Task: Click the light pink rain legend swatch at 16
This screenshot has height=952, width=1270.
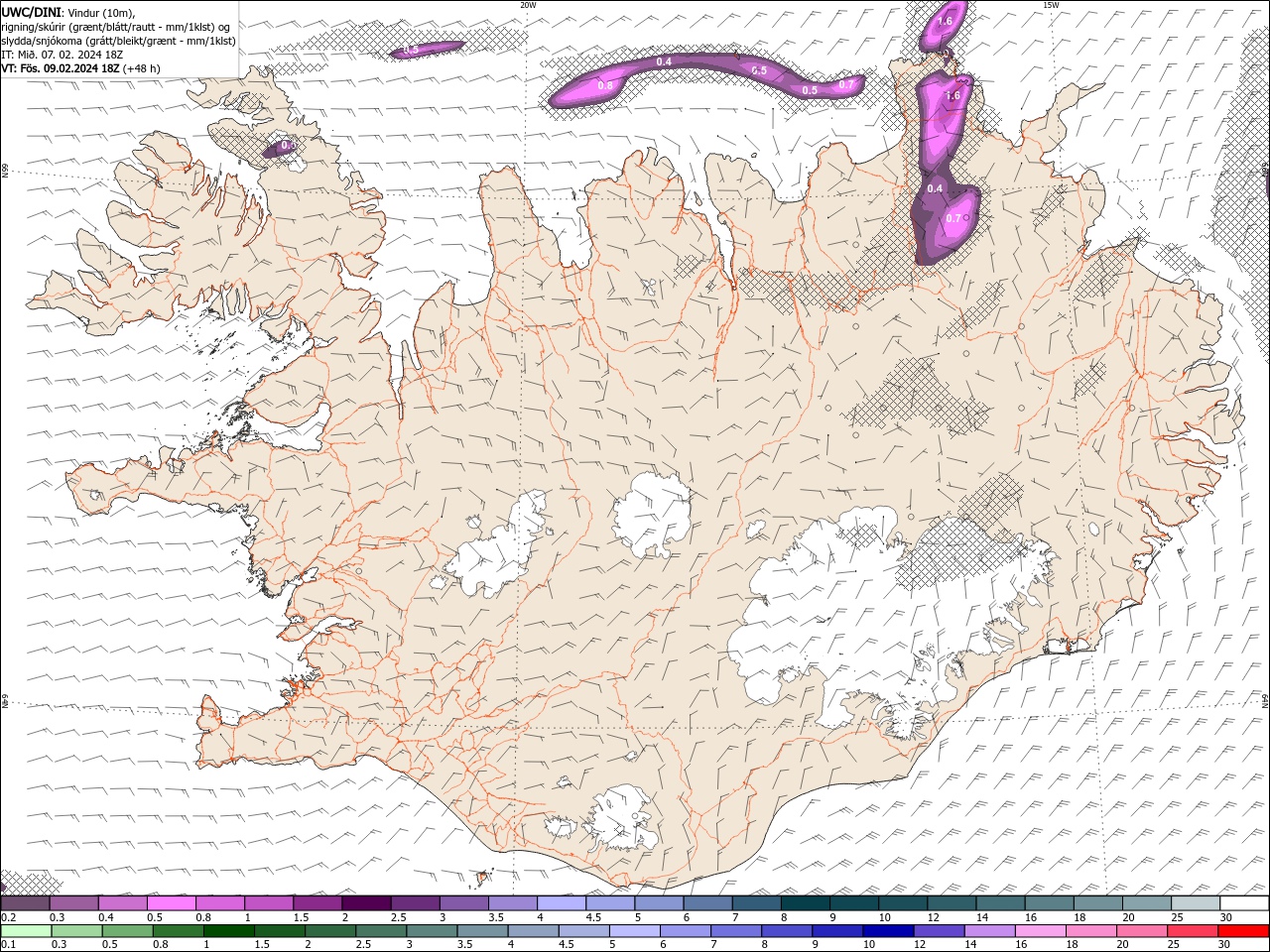Action: (x=1041, y=931)
